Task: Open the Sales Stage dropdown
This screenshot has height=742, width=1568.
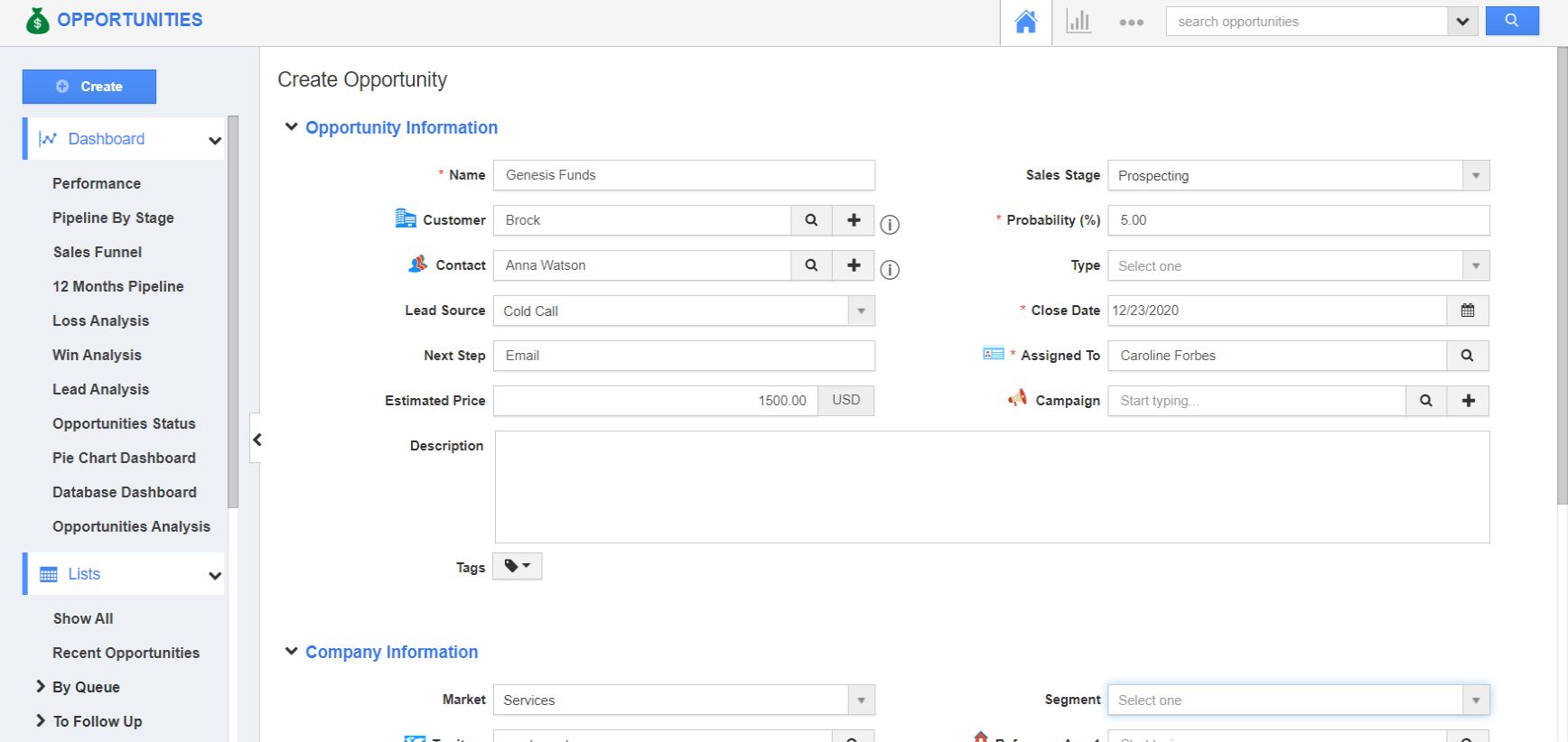Action: pos(1298,175)
